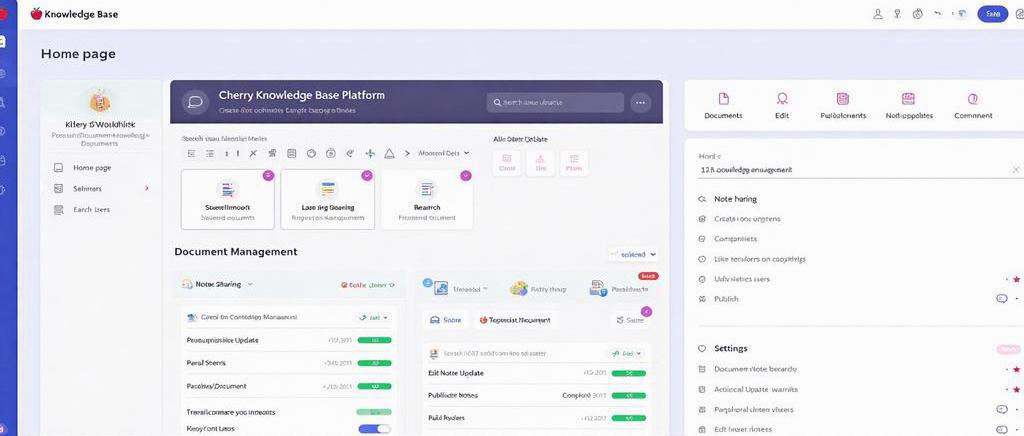Open the tab with the red badge
The image size is (1024, 436).
pos(618,288)
